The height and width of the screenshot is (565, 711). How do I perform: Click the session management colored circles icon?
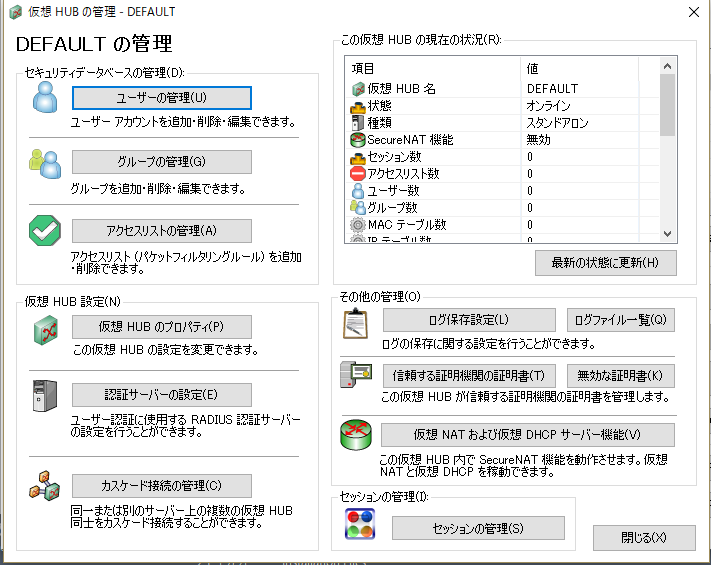[359, 525]
